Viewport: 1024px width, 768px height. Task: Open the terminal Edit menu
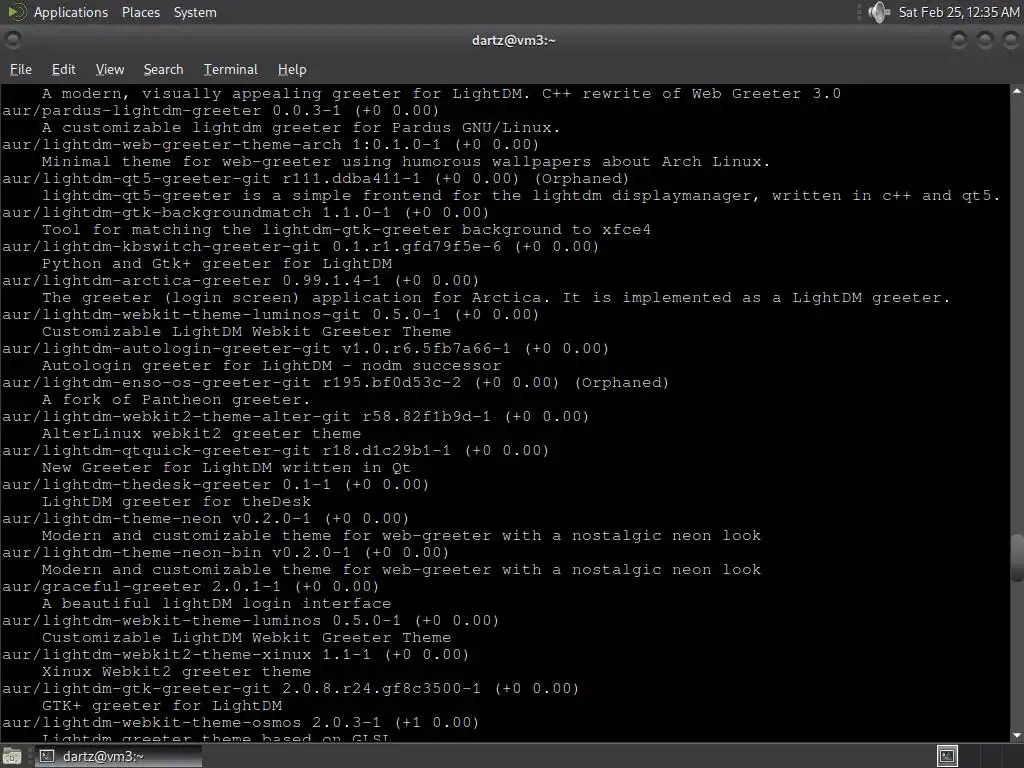(63, 69)
